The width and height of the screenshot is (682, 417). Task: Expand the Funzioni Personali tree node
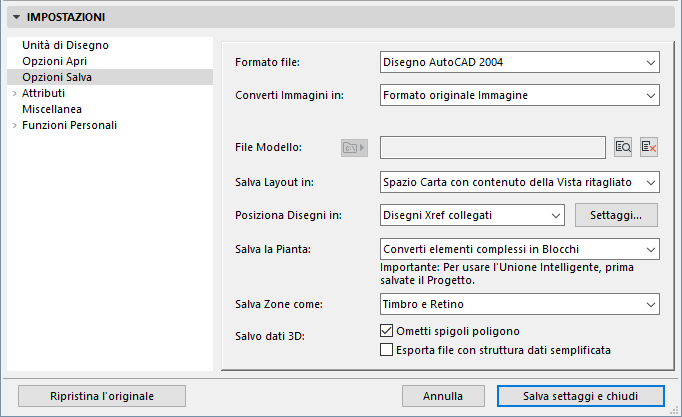[14, 125]
